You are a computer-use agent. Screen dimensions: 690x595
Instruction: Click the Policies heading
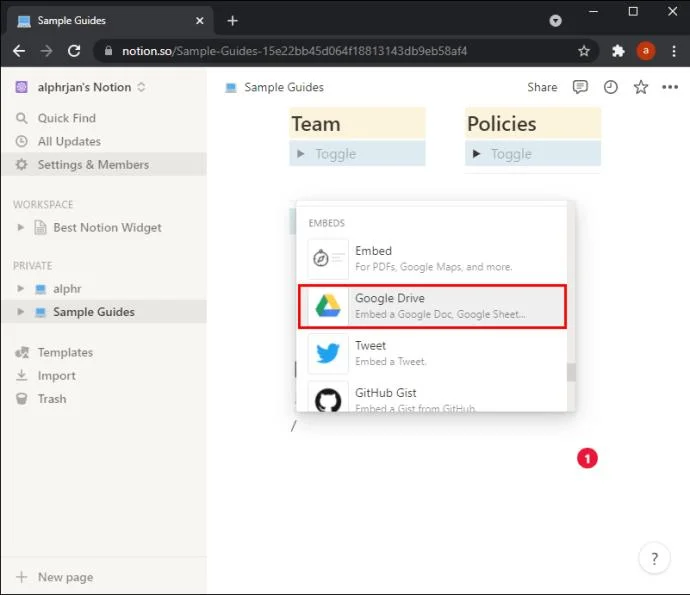pyautogui.click(x=501, y=124)
